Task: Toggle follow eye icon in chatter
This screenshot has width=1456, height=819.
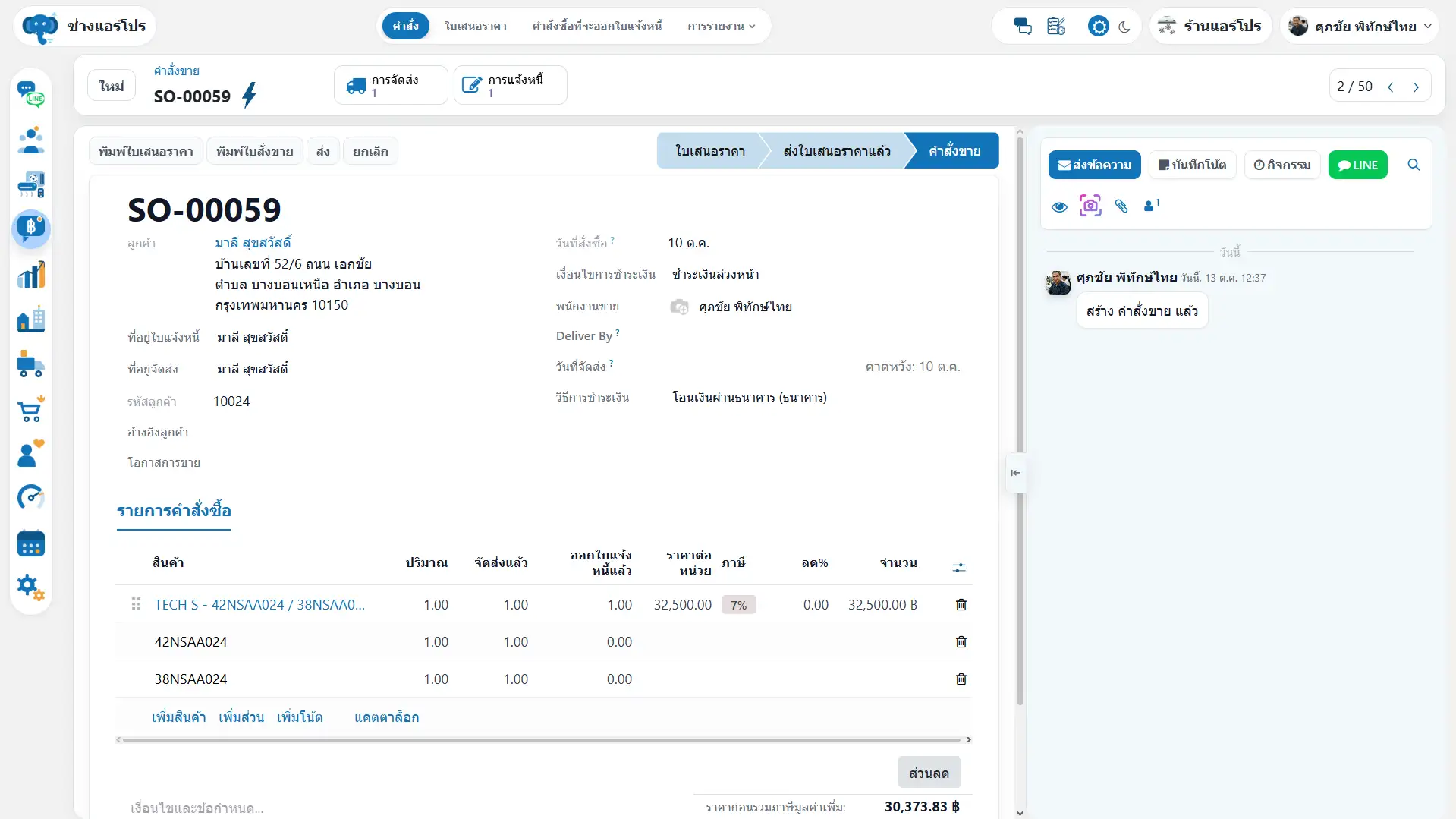Action: 1060,206
